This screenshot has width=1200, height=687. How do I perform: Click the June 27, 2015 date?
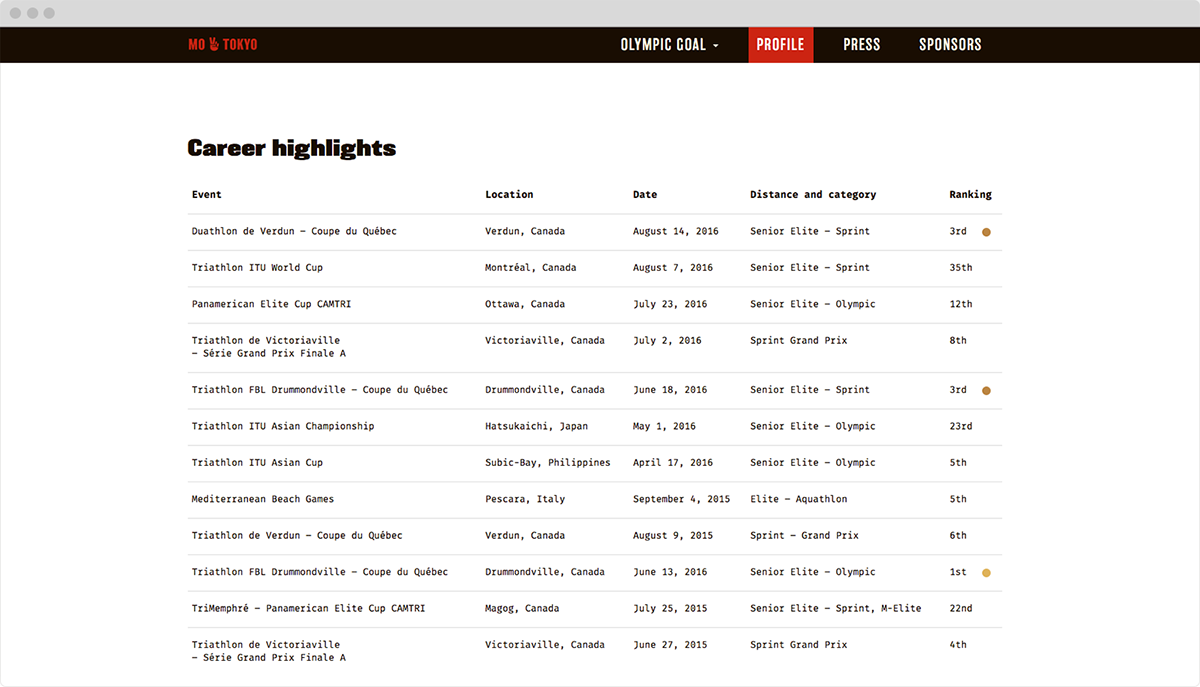click(670, 645)
